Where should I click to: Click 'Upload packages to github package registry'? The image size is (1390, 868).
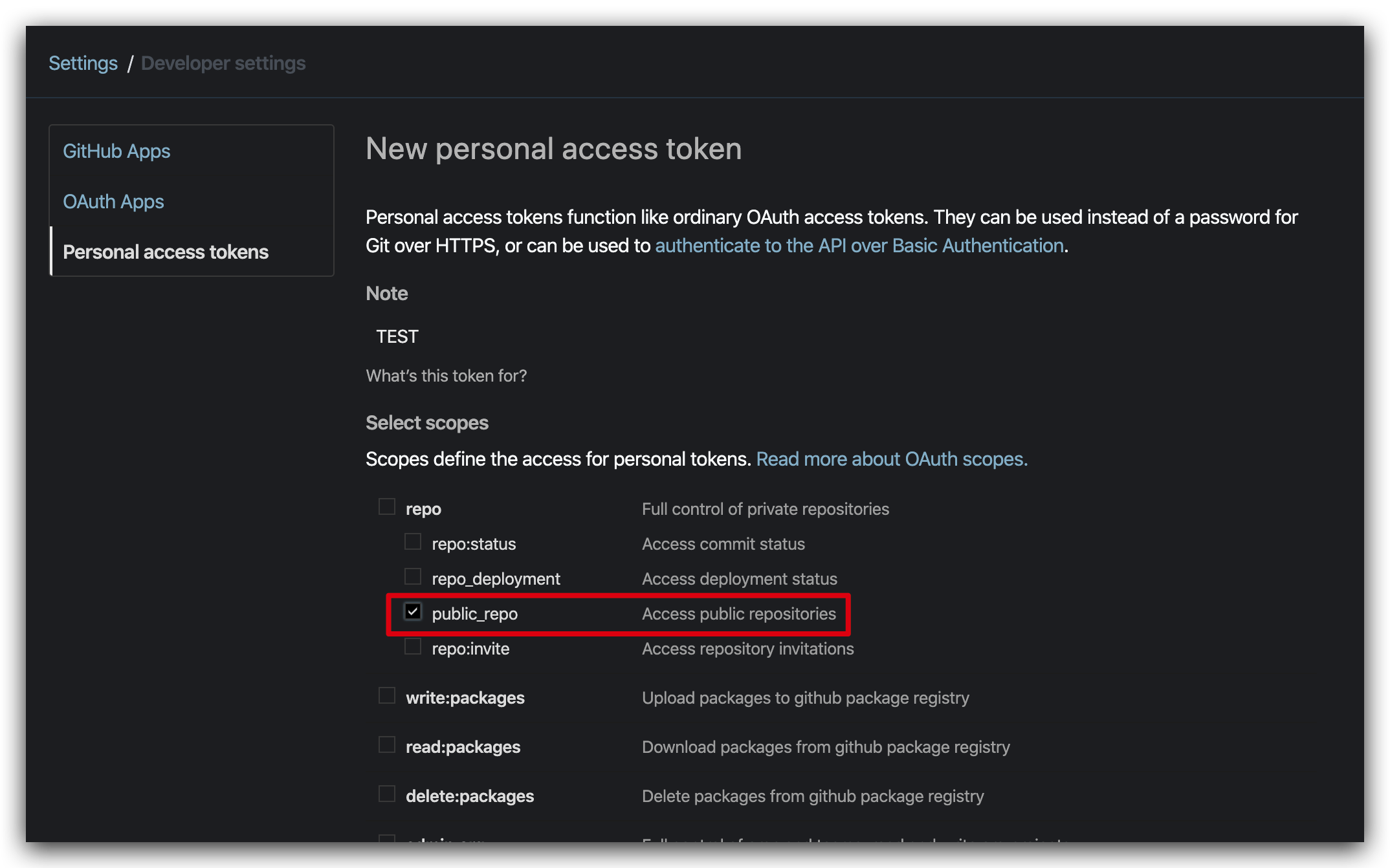click(x=806, y=698)
